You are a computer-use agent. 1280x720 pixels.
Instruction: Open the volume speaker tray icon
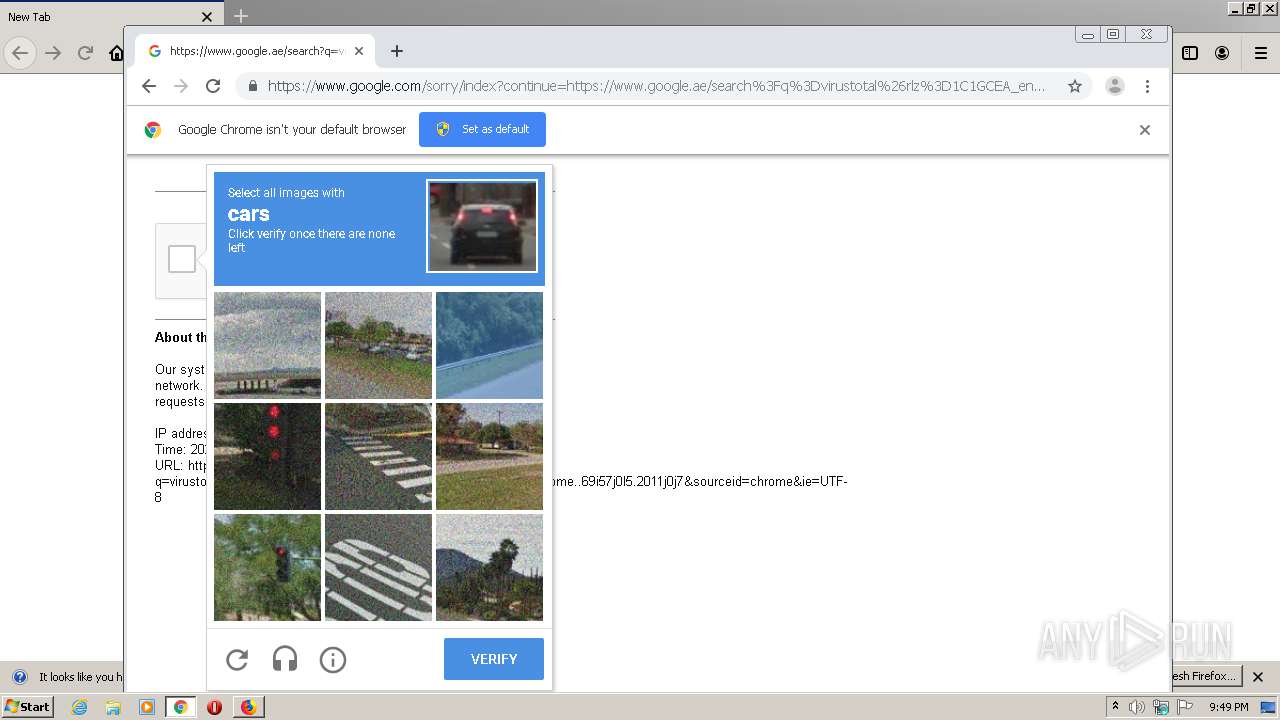1137,707
